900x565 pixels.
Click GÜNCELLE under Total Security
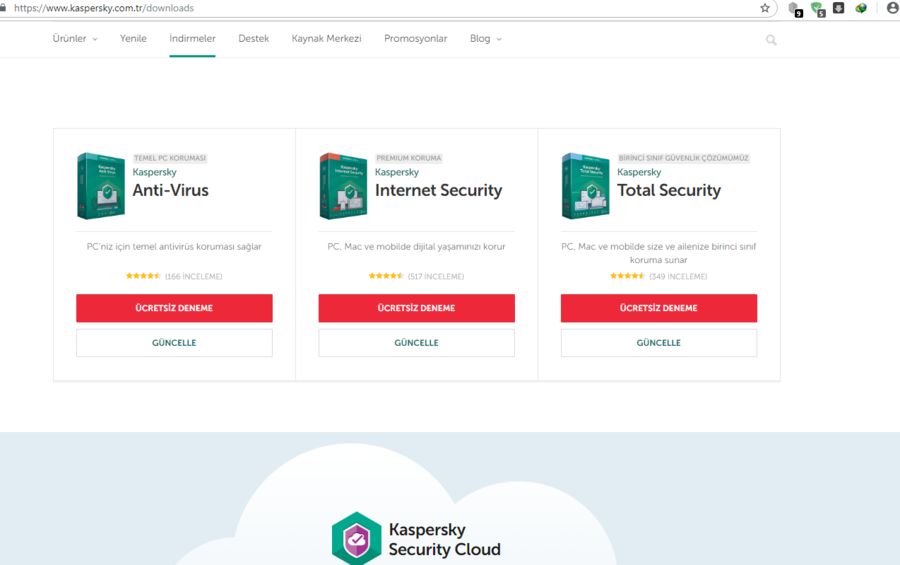tap(659, 343)
